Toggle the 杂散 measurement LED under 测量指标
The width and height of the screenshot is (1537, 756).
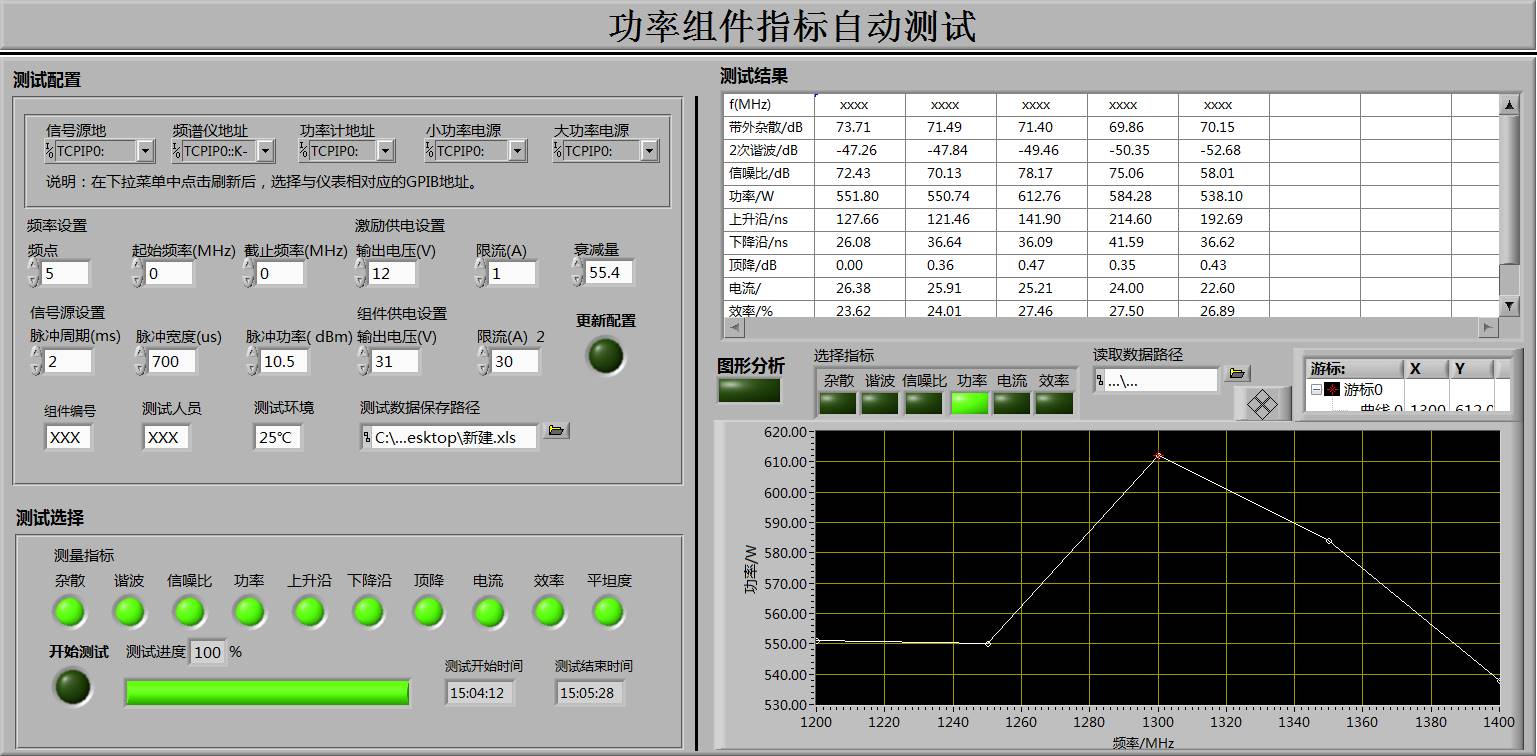point(69,611)
